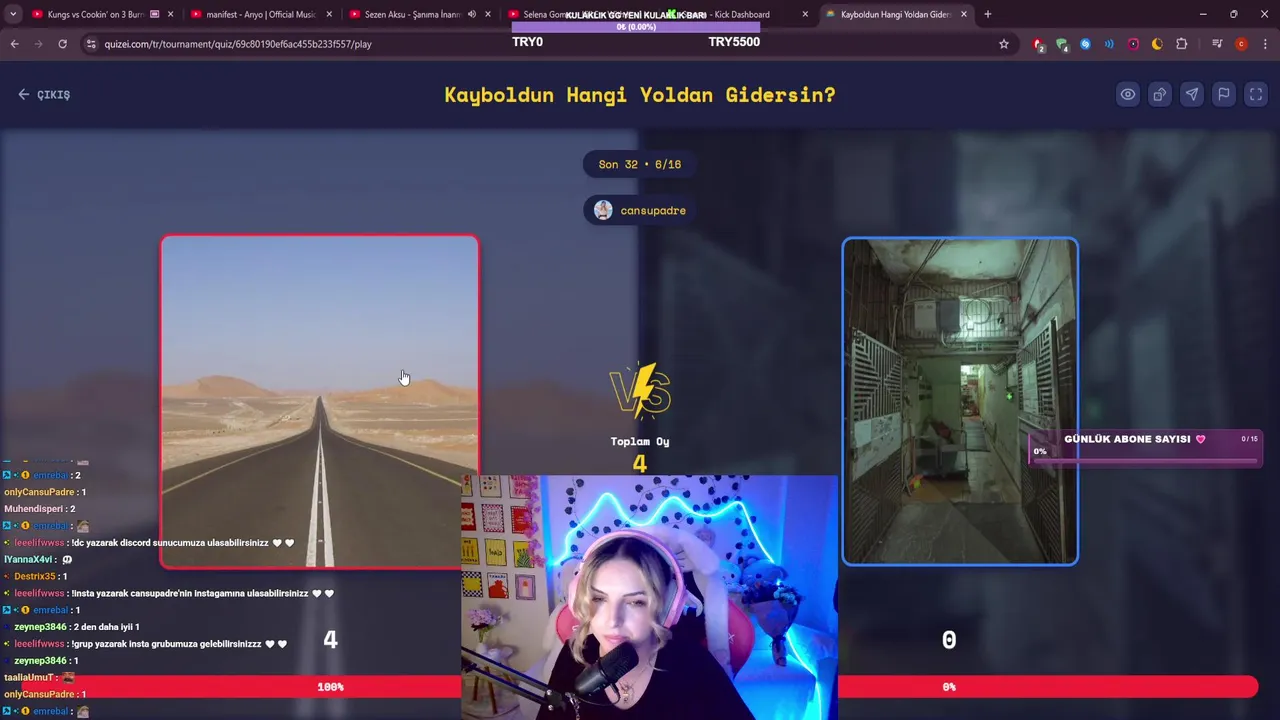Image resolution: width=1280 pixels, height=720 pixels.
Task: Click the taallaUmuT chat username
Action: (28, 678)
